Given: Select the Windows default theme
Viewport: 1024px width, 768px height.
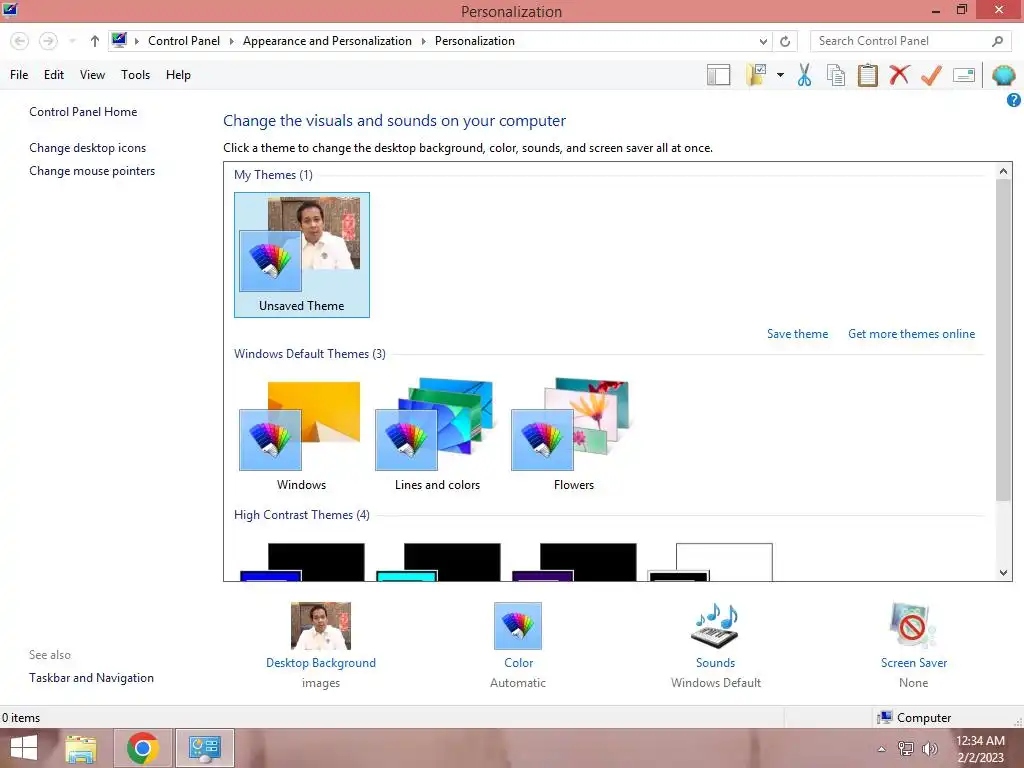Looking at the screenshot, I should [x=301, y=436].
